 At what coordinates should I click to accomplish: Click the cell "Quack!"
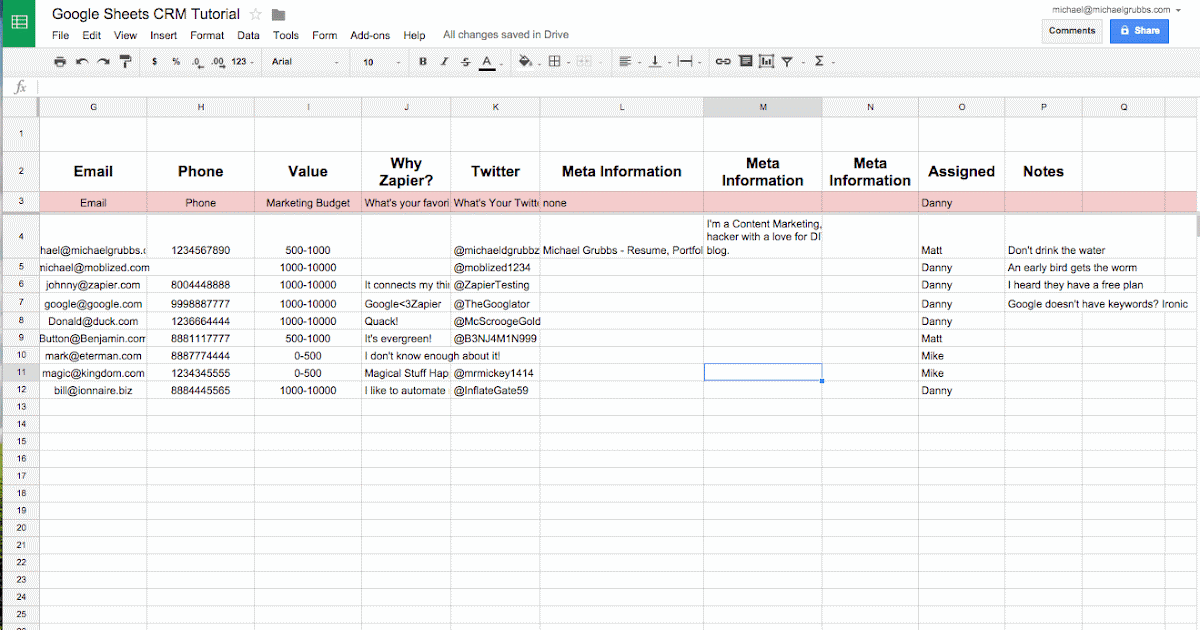coord(406,322)
